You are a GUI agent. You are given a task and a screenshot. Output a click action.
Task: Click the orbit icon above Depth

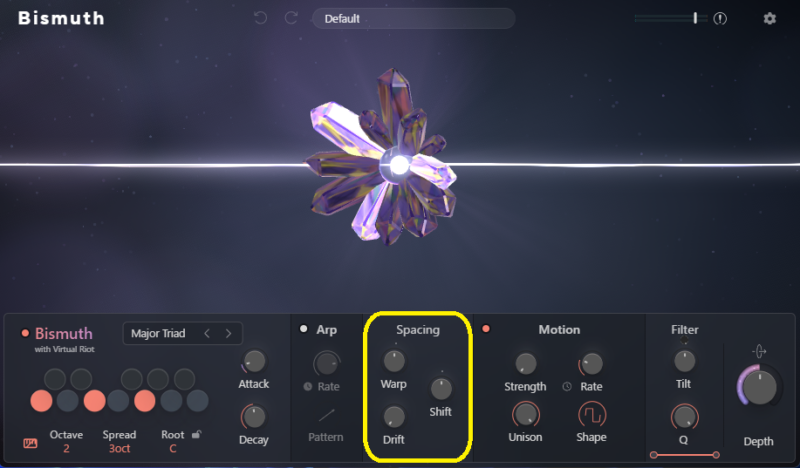click(759, 351)
